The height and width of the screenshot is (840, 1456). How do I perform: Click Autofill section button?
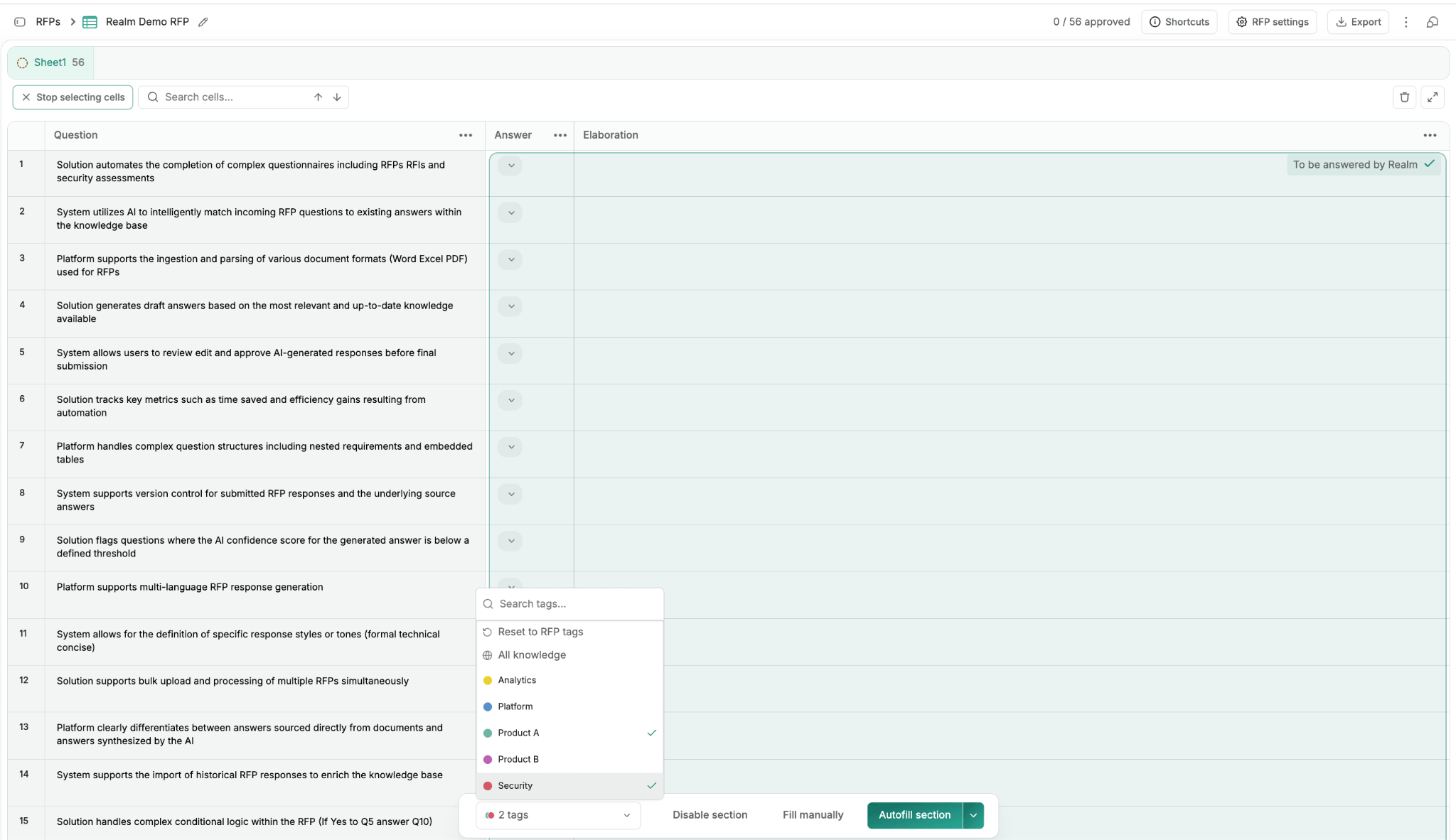click(914, 815)
